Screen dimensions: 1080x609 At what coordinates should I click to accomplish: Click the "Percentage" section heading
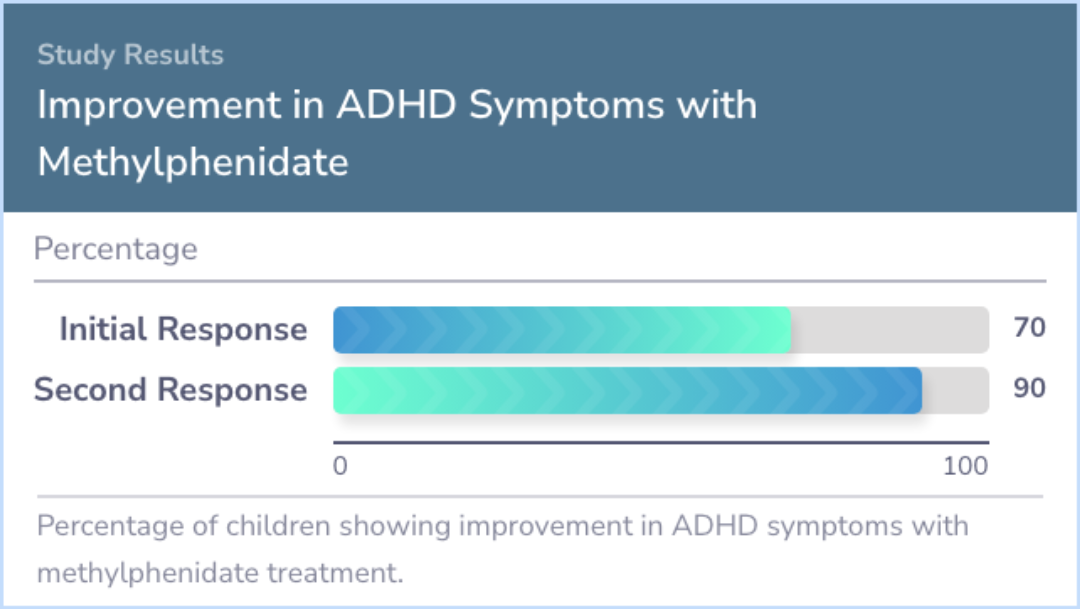click(115, 249)
